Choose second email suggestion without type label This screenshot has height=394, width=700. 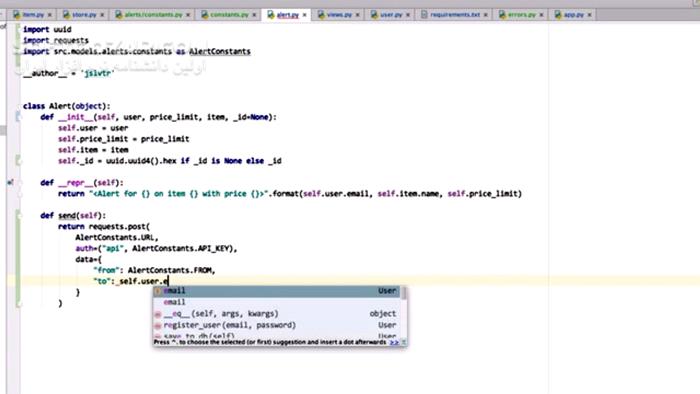276,302
